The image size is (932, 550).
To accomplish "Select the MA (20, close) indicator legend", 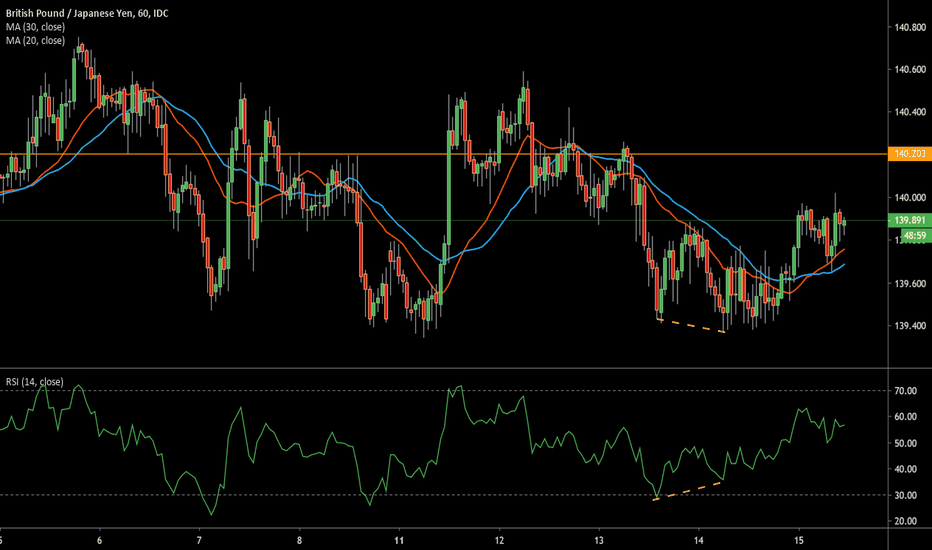I will [34, 40].
